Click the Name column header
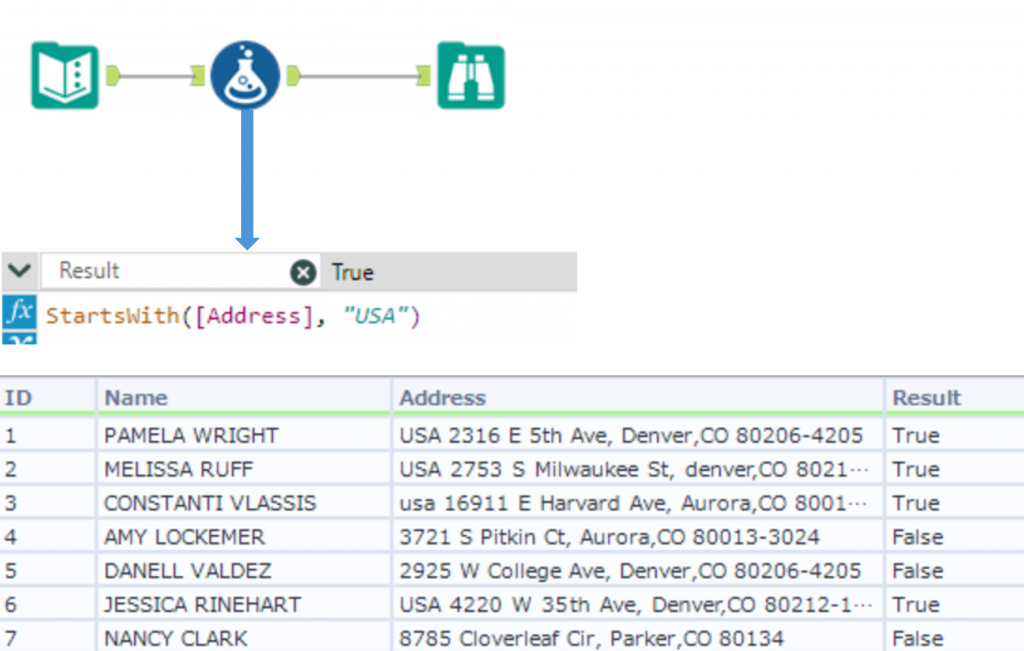The image size is (1024, 651). (136, 398)
